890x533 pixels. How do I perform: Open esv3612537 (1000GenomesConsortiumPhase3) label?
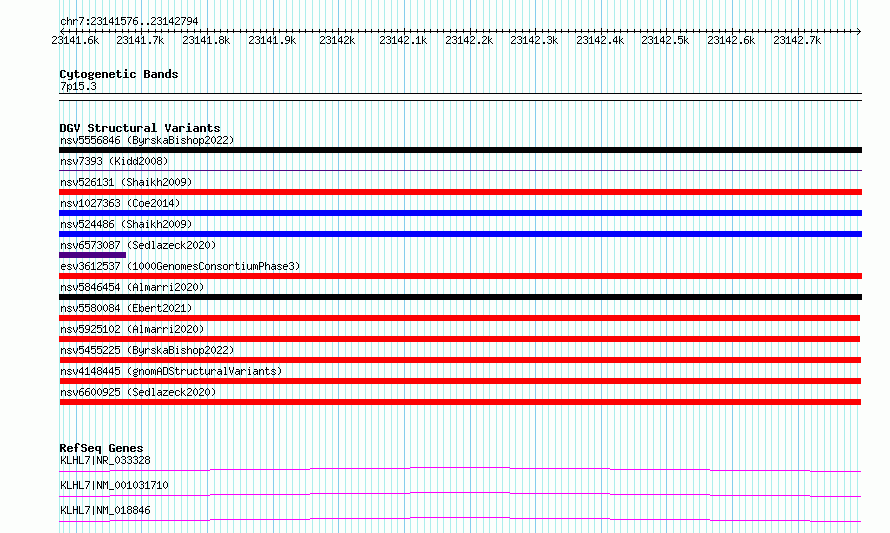[180, 267]
